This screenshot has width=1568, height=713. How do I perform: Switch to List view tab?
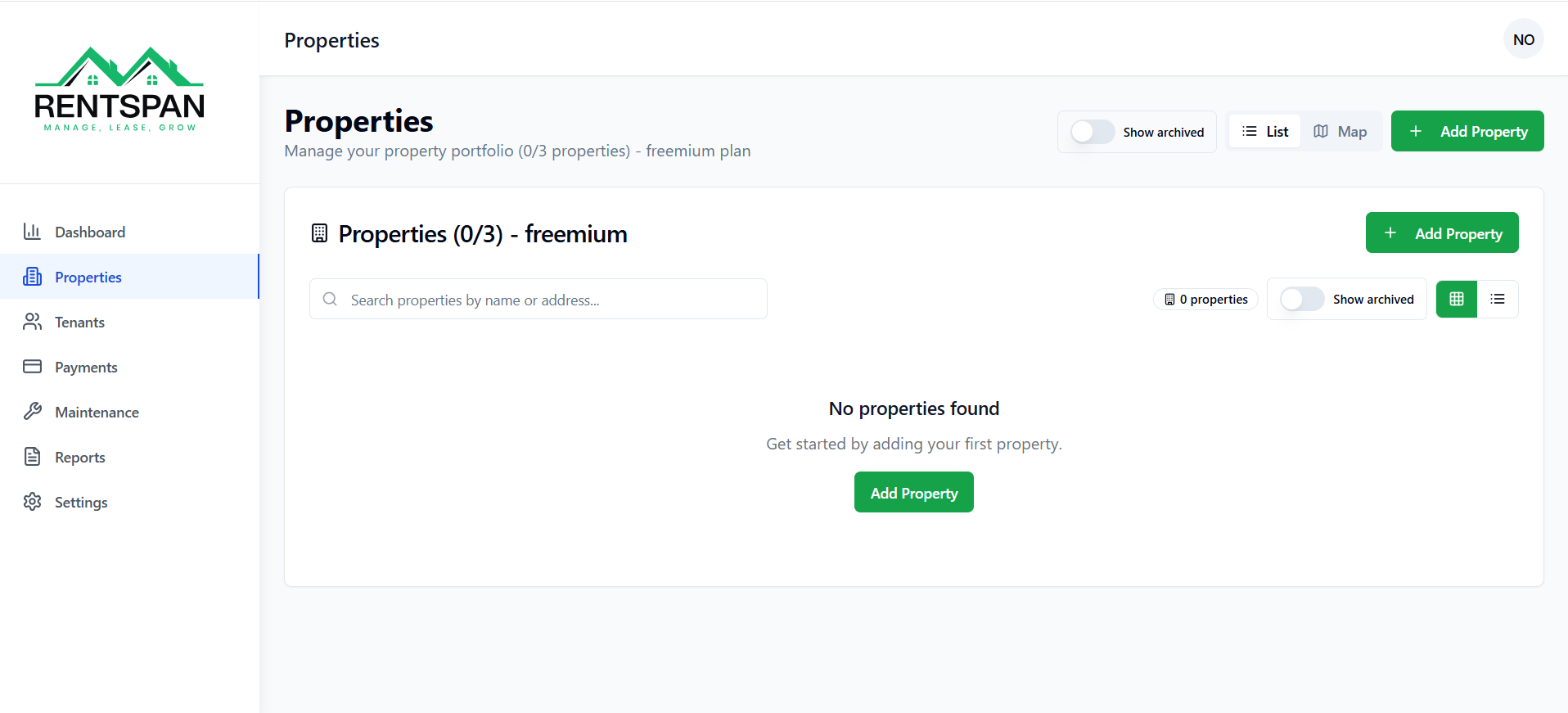[1265, 132]
